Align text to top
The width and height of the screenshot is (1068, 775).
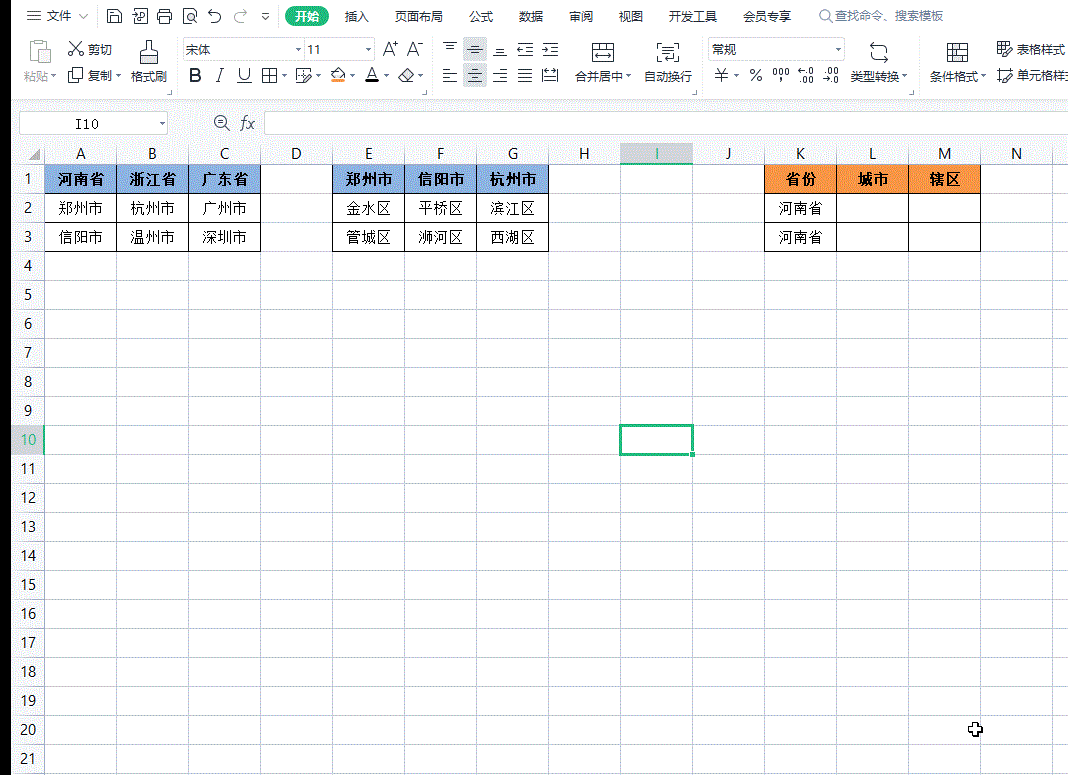[x=450, y=49]
